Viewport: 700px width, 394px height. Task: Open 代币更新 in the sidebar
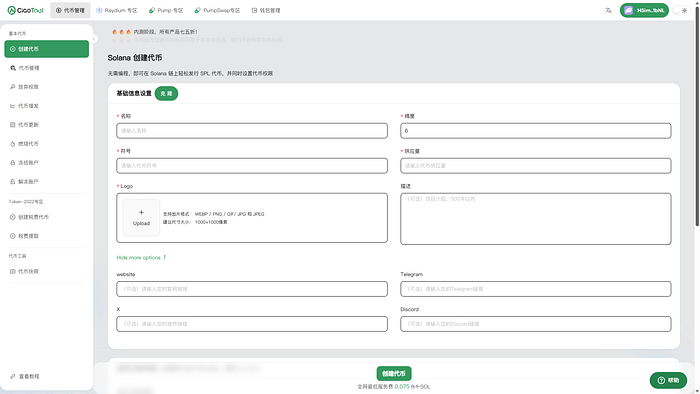coord(46,125)
